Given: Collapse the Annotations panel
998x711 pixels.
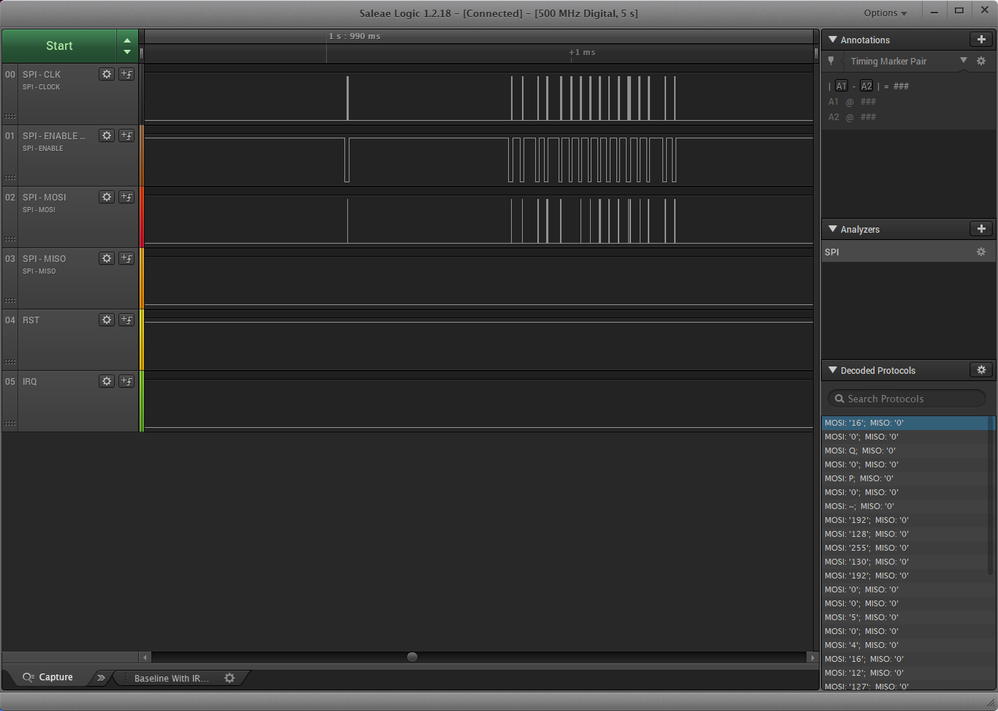Looking at the screenshot, I should 833,39.
